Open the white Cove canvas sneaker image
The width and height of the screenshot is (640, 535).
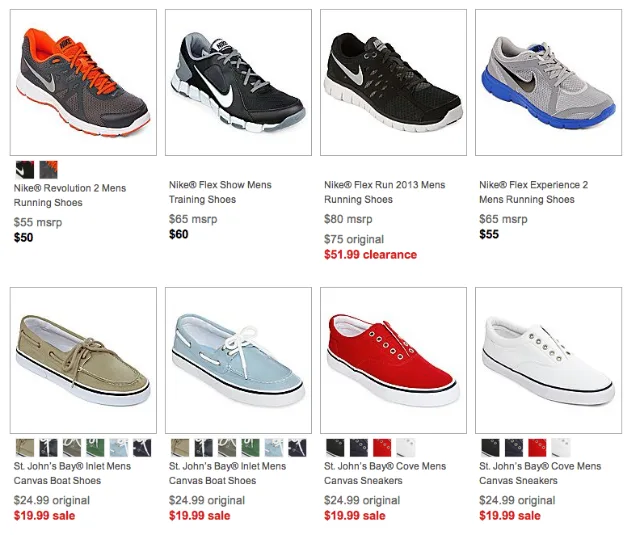pyautogui.click(x=549, y=360)
